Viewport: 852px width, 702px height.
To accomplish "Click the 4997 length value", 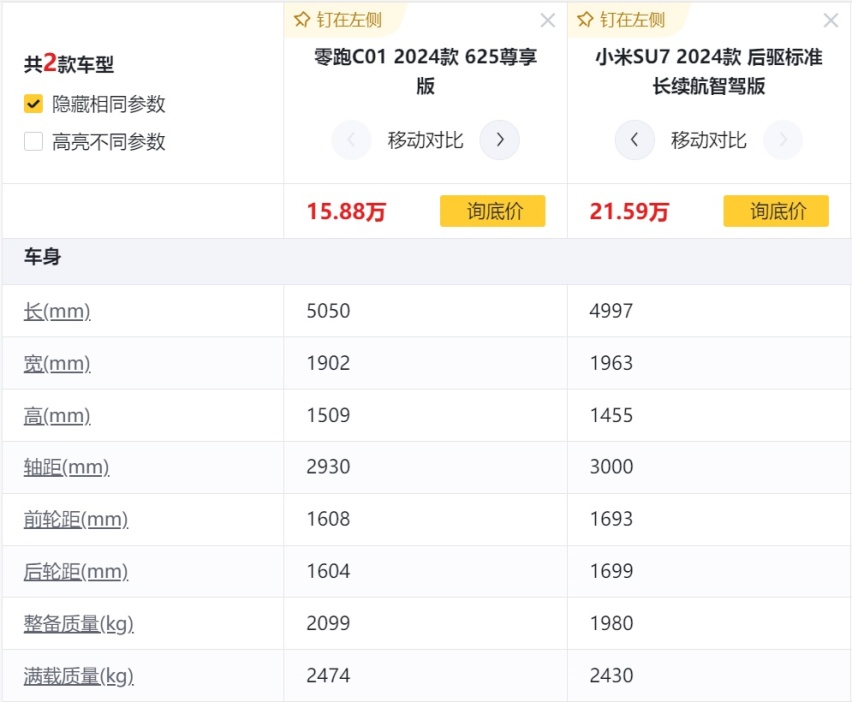I will (611, 311).
